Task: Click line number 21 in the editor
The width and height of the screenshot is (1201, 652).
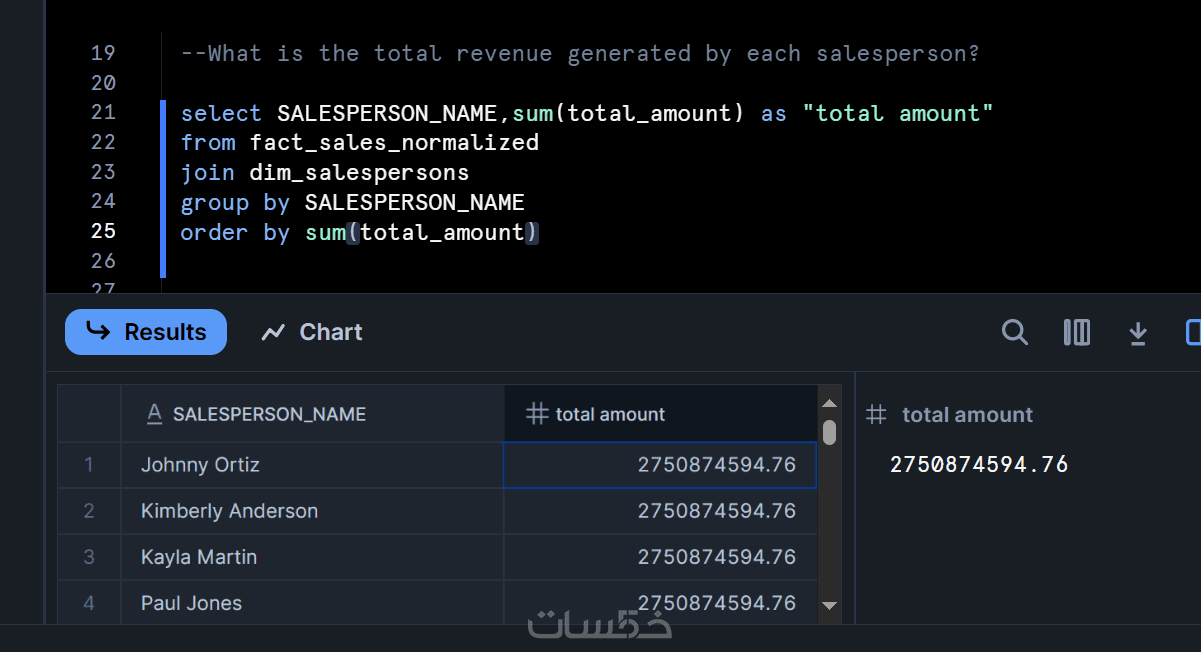Action: click(x=103, y=112)
